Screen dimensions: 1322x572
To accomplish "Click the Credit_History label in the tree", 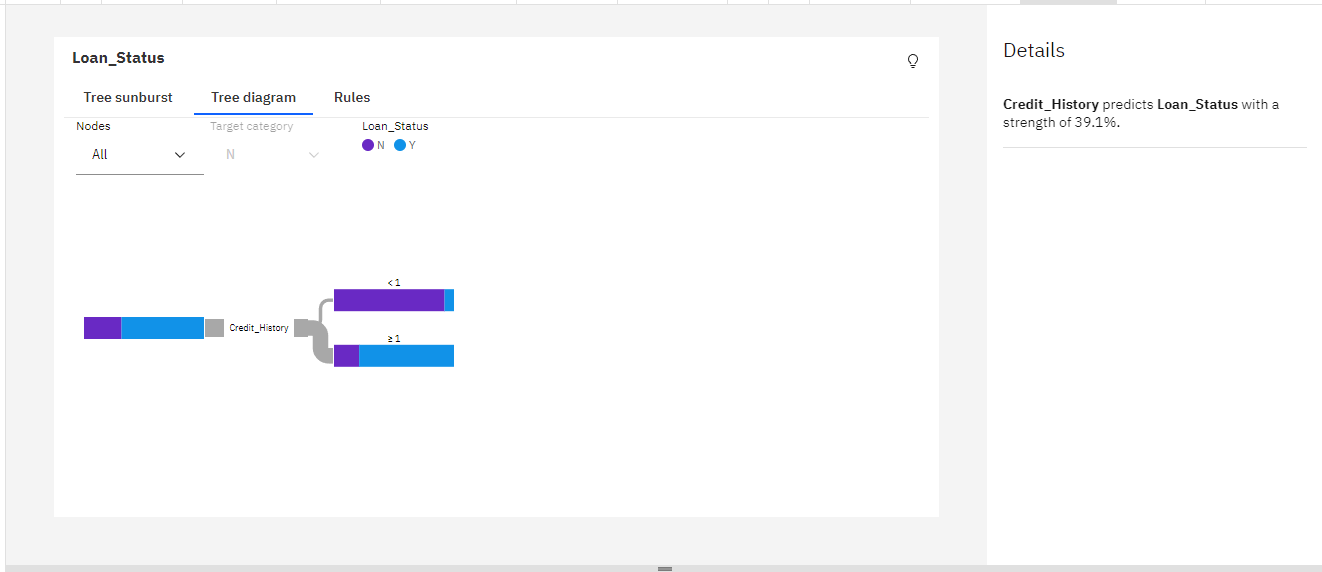I will pos(259,328).
